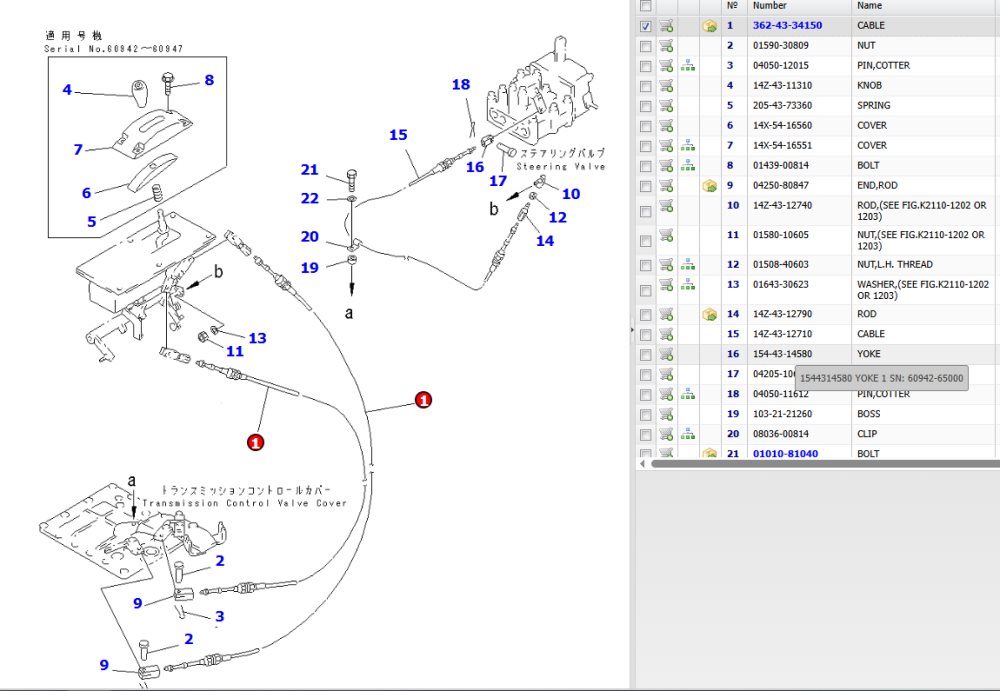
Task: Sort by the Number column header
Action: click(769, 5)
